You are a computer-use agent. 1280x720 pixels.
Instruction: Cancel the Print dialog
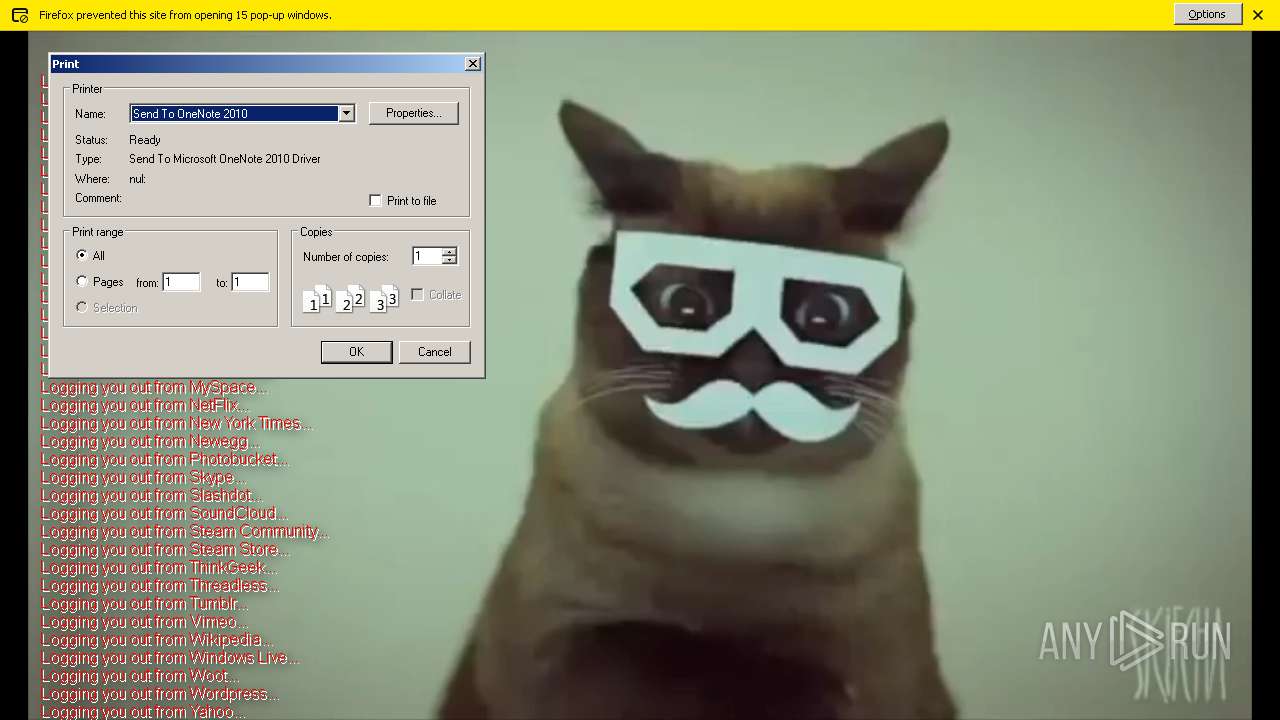434,352
